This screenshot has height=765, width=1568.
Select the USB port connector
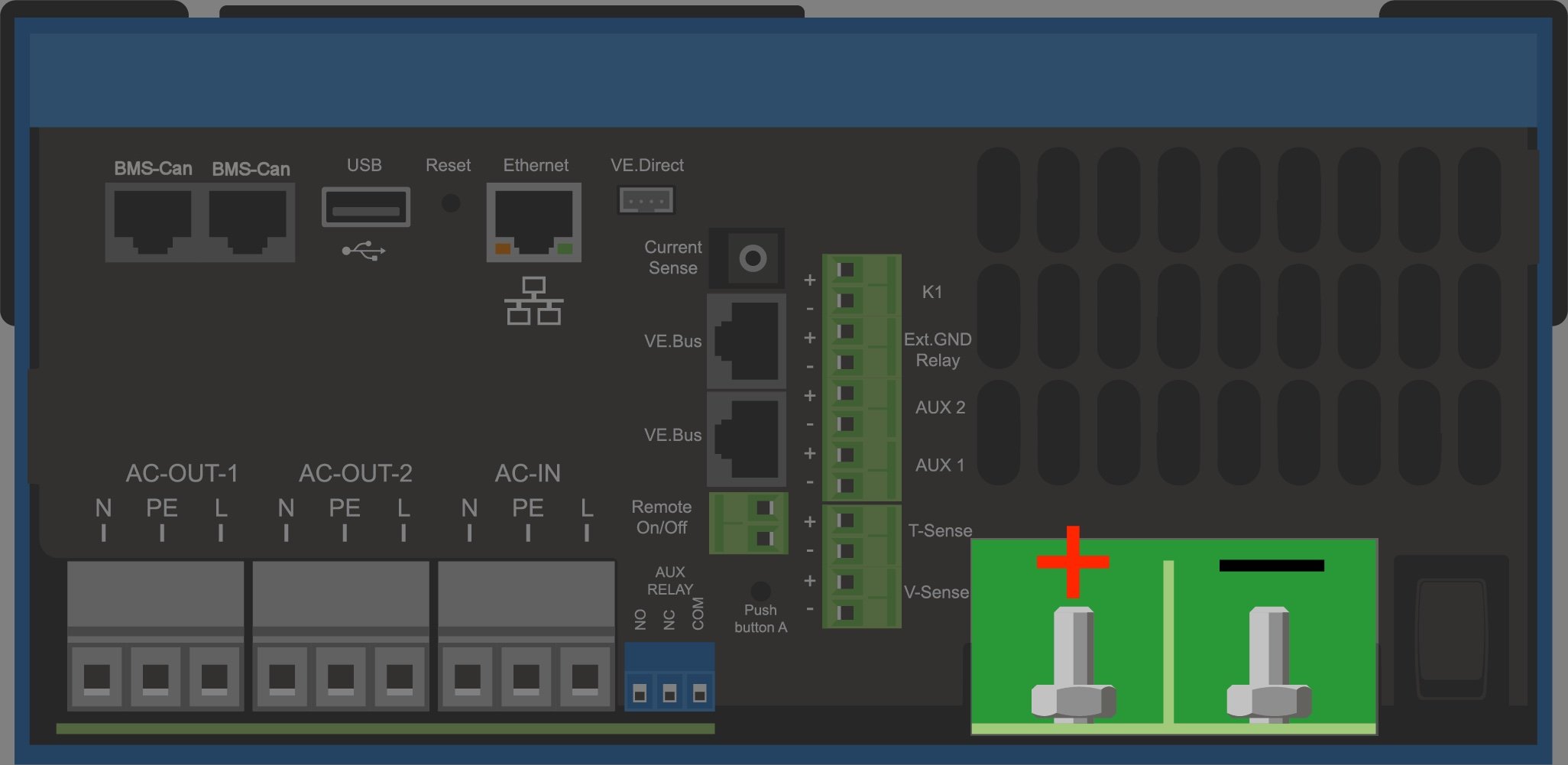365,206
